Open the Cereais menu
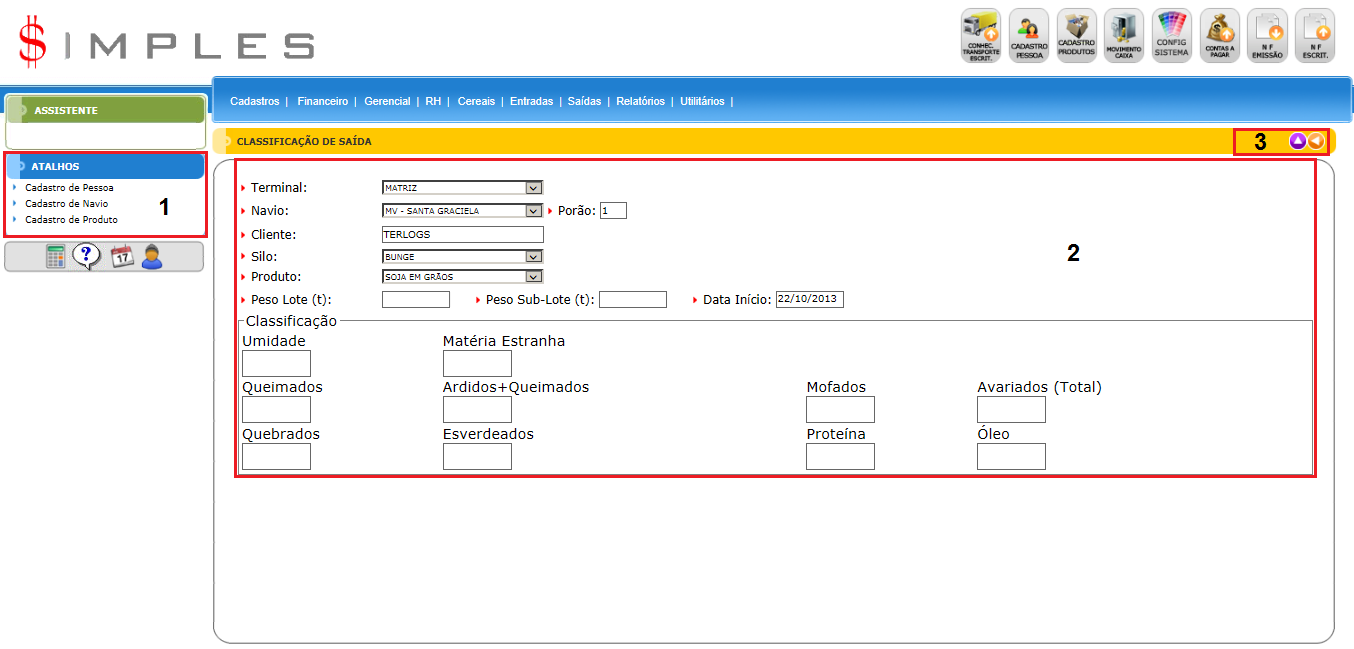Image resolution: width=1354 pixels, height=649 pixels. [476, 101]
